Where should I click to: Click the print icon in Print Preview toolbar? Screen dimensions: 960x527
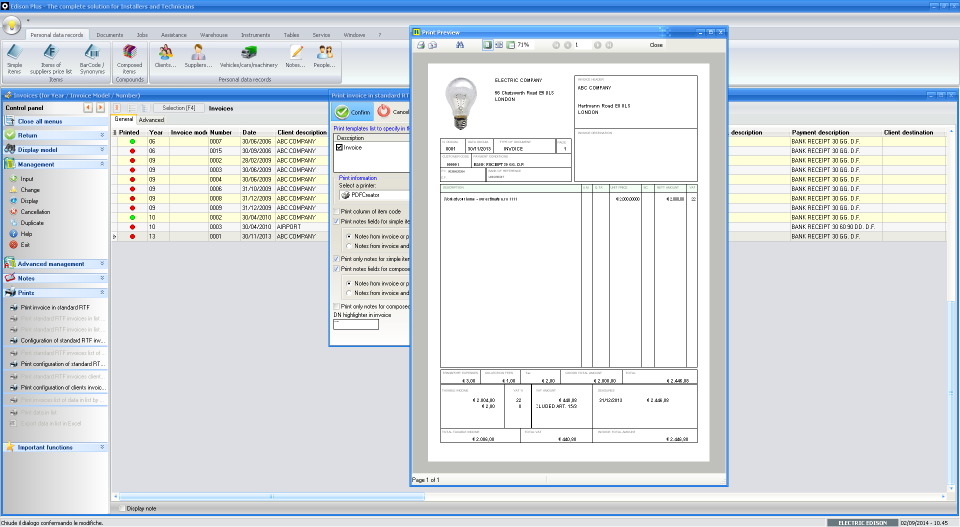[x=421, y=45]
